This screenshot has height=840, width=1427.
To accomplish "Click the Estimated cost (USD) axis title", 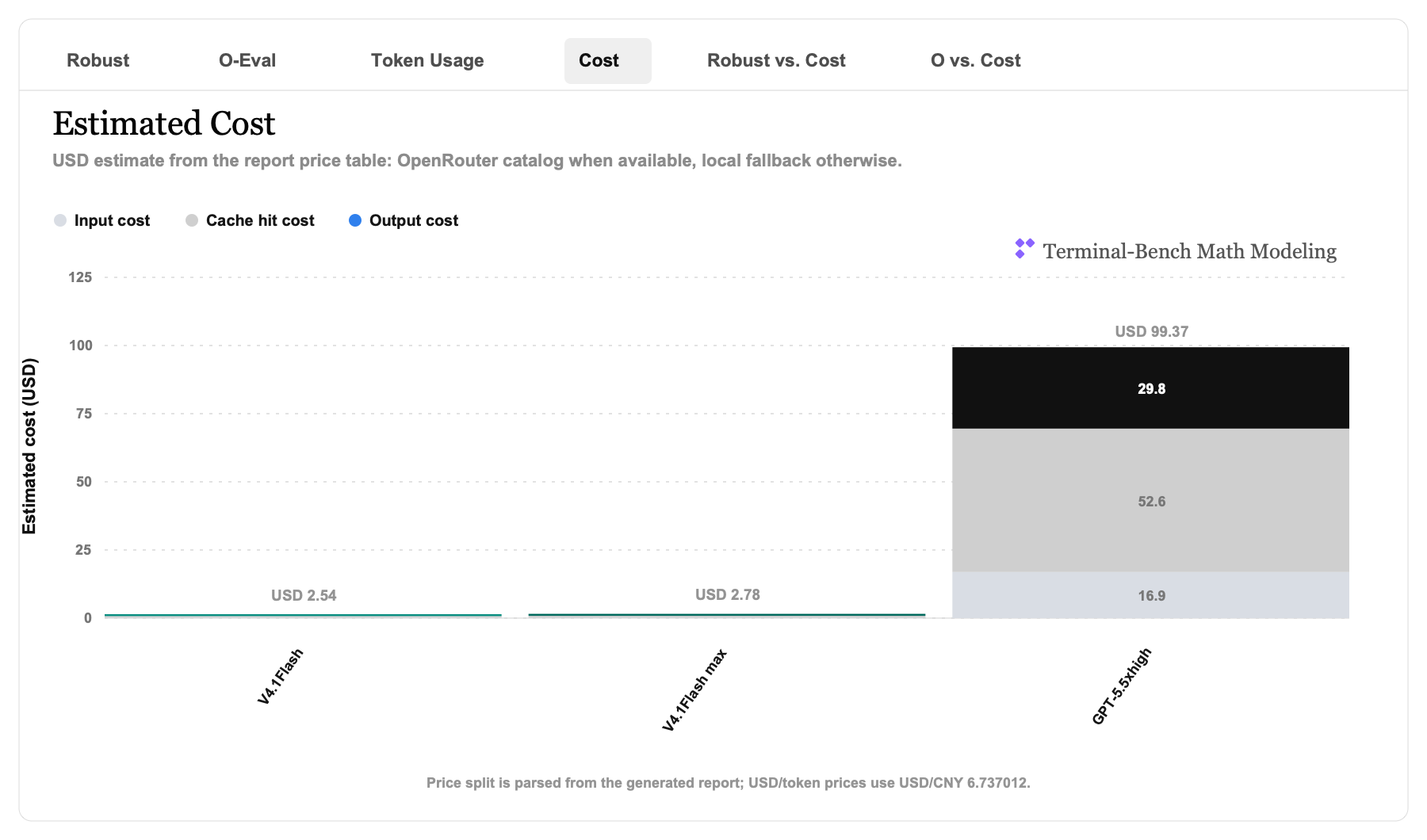I will click(x=29, y=446).
